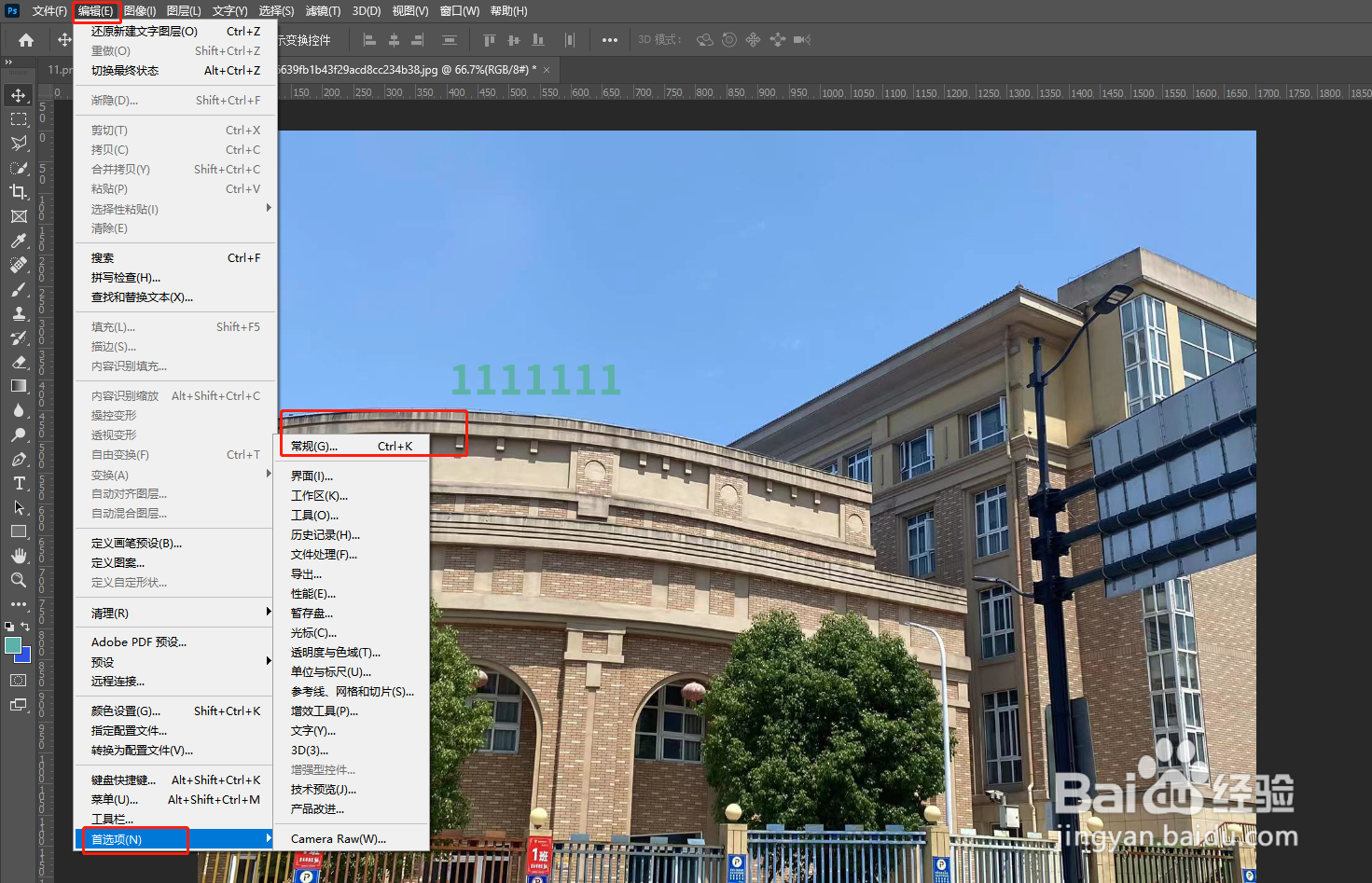Expand 清理(R) submenu
Screen dimensions: 1372x883
pyautogui.click(x=175, y=613)
